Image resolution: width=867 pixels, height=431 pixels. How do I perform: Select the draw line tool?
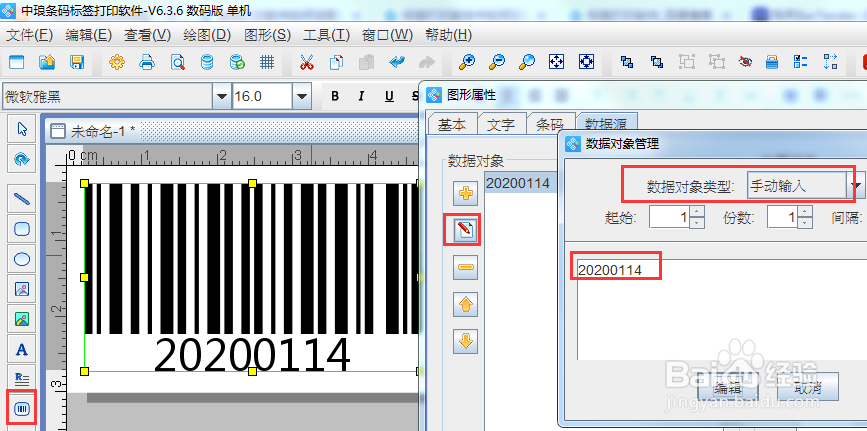pyautogui.click(x=22, y=199)
